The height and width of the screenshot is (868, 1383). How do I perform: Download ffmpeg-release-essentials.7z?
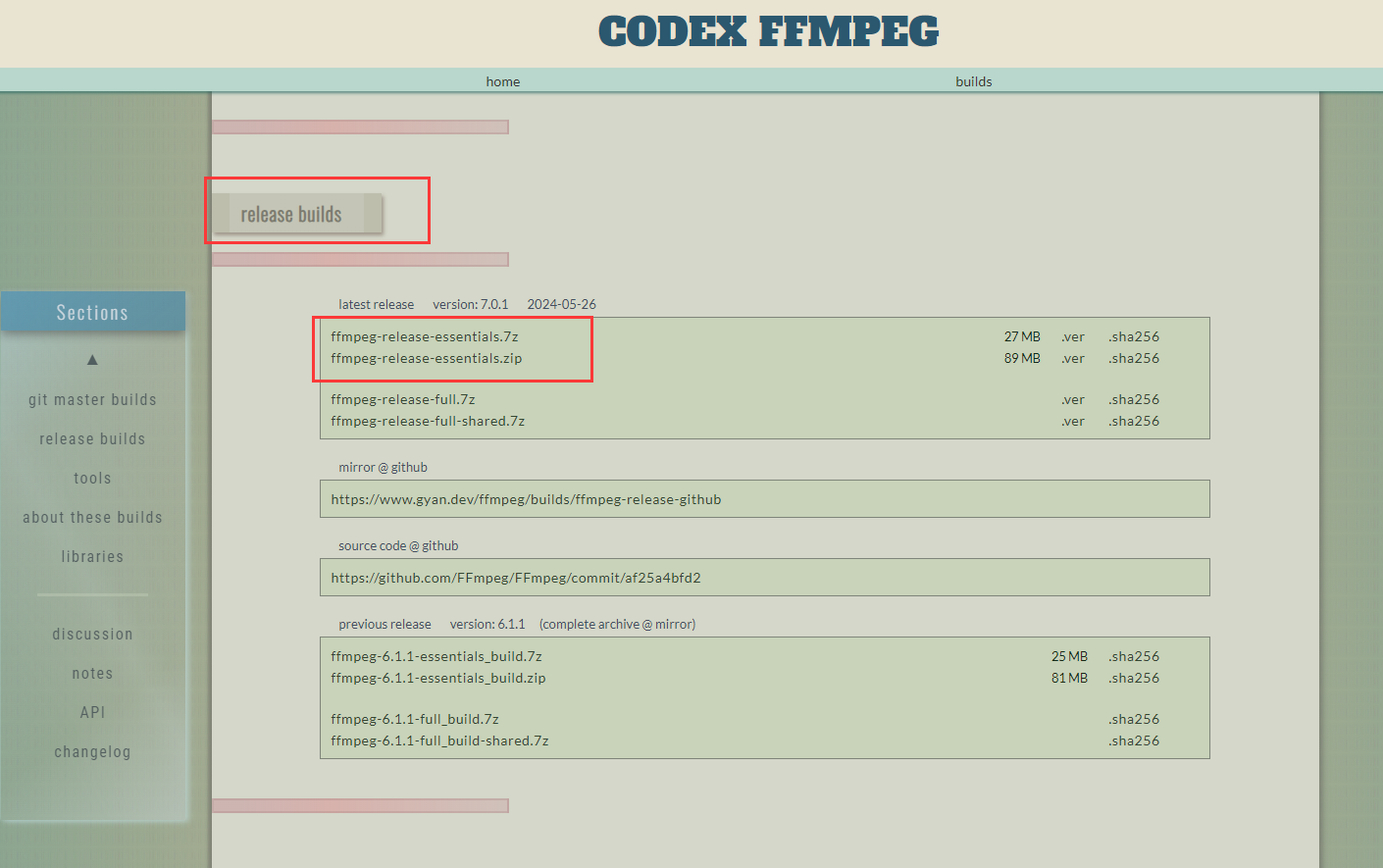coord(425,336)
